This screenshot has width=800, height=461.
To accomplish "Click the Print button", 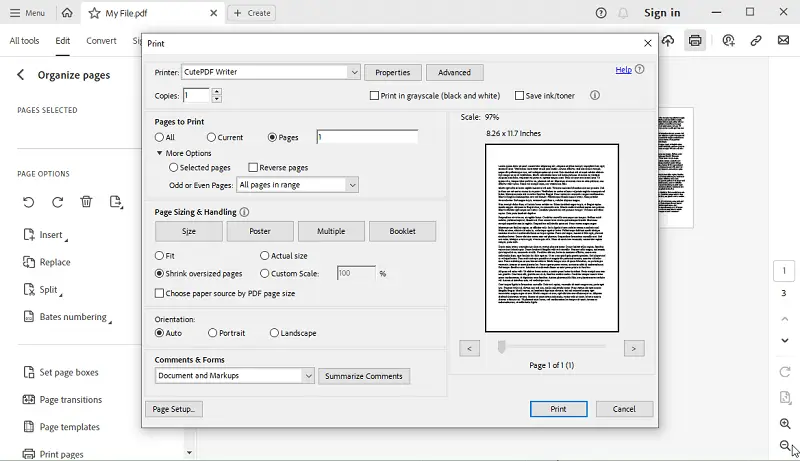I will click(x=558, y=409).
